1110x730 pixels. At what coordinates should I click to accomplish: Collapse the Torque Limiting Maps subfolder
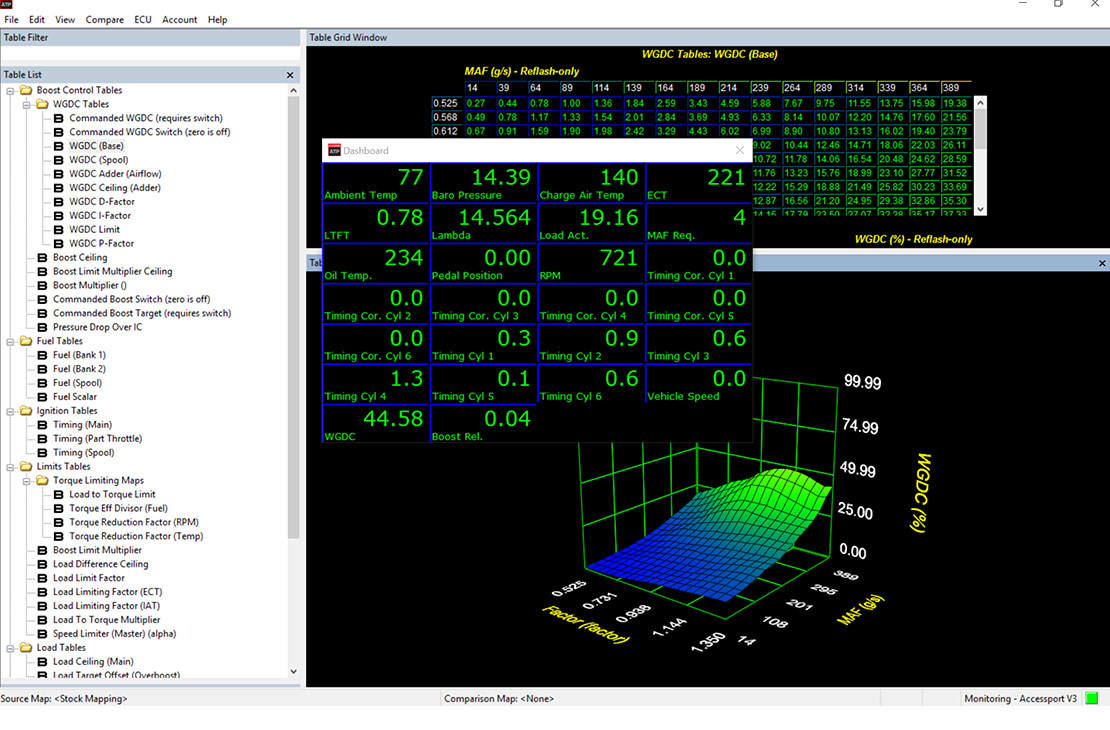tap(27, 481)
